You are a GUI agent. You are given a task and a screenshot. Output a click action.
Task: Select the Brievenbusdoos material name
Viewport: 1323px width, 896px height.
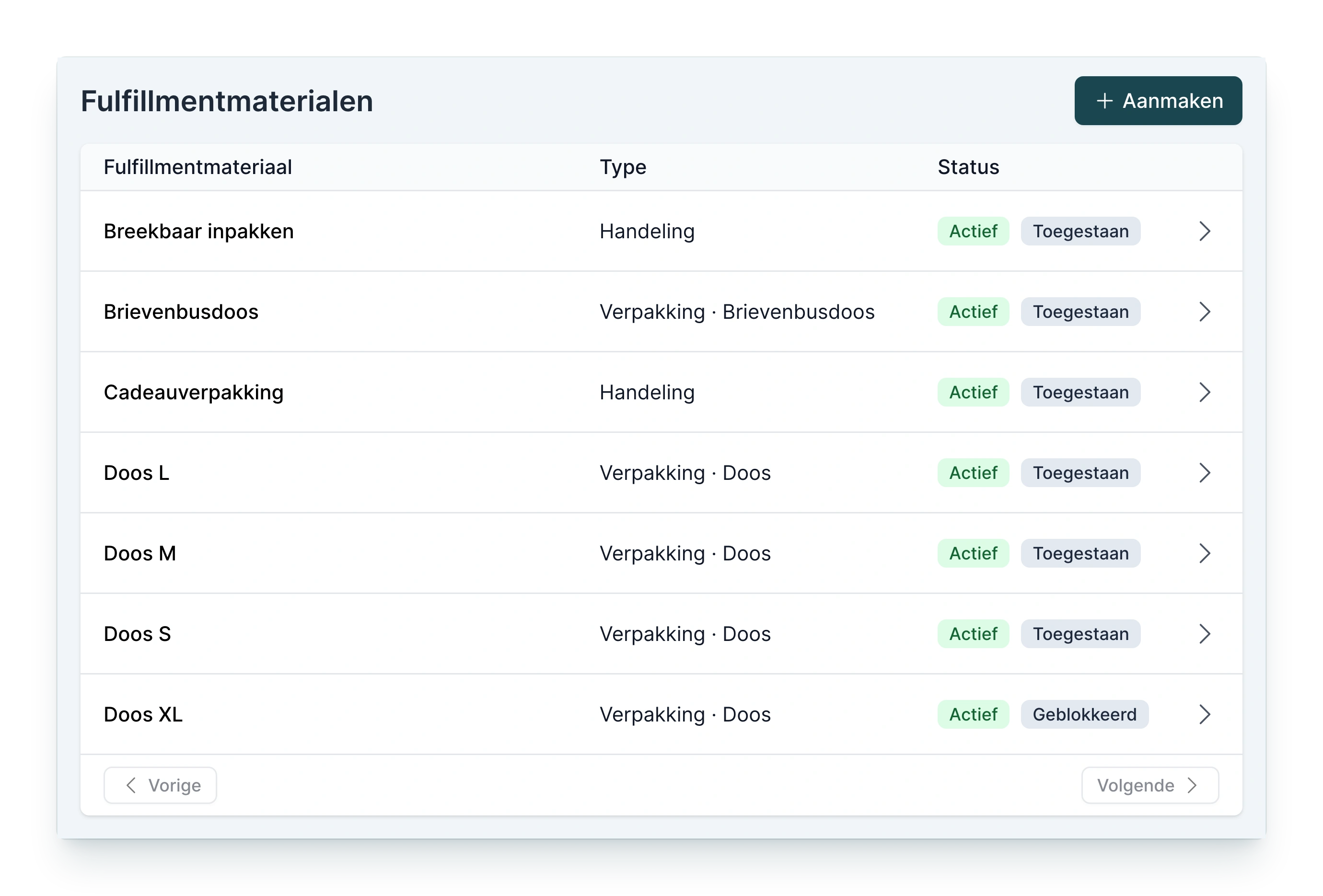pyautogui.click(x=181, y=312)
